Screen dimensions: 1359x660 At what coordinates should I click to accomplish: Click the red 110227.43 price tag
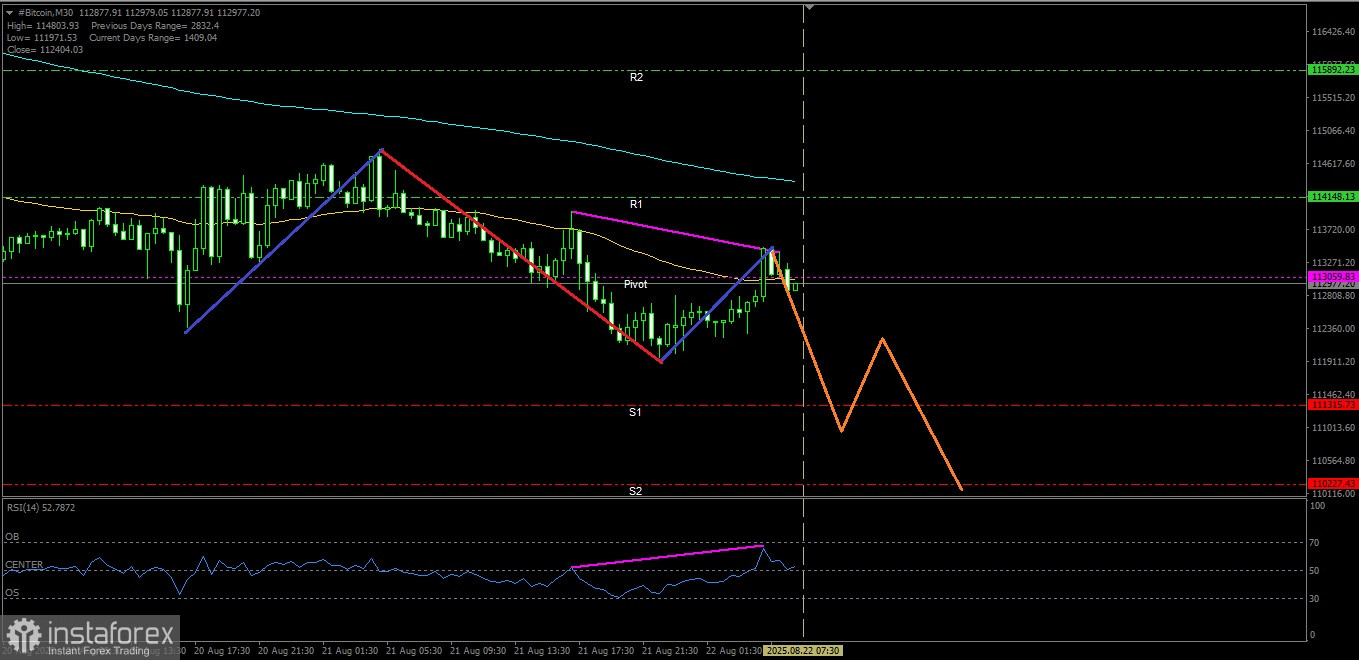[x=1333, y=484]
